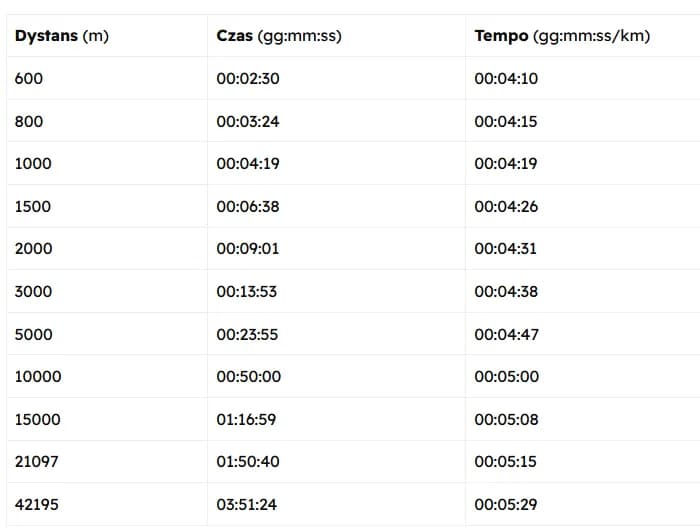Click the pace value 00:04:47
The image size is (700, 531).
(x=506, y=334)
